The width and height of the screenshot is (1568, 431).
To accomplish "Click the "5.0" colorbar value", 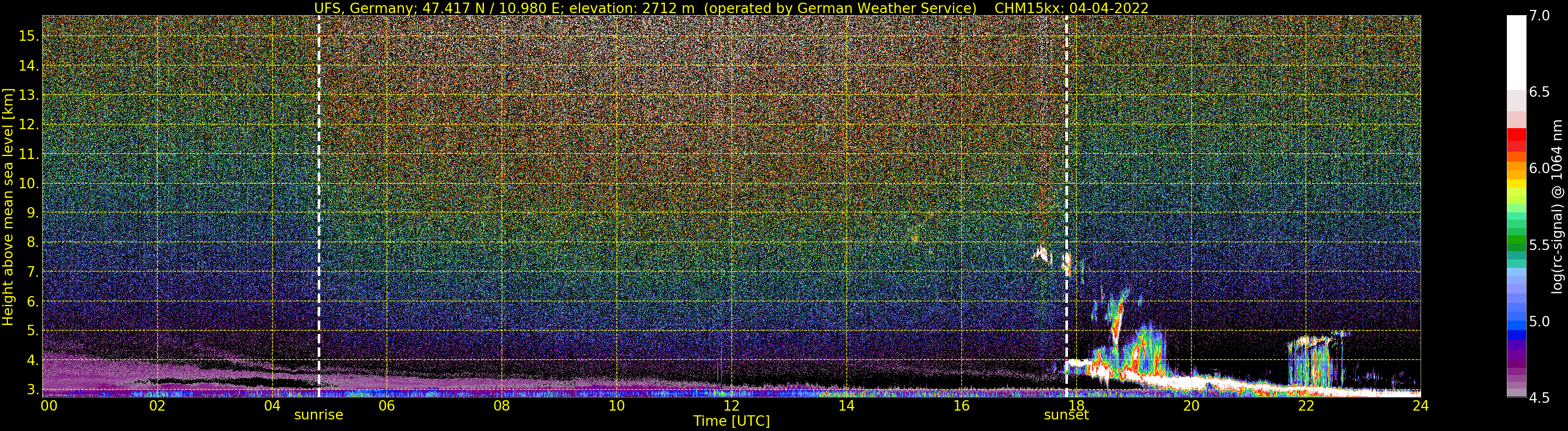I will (1539, 321).
